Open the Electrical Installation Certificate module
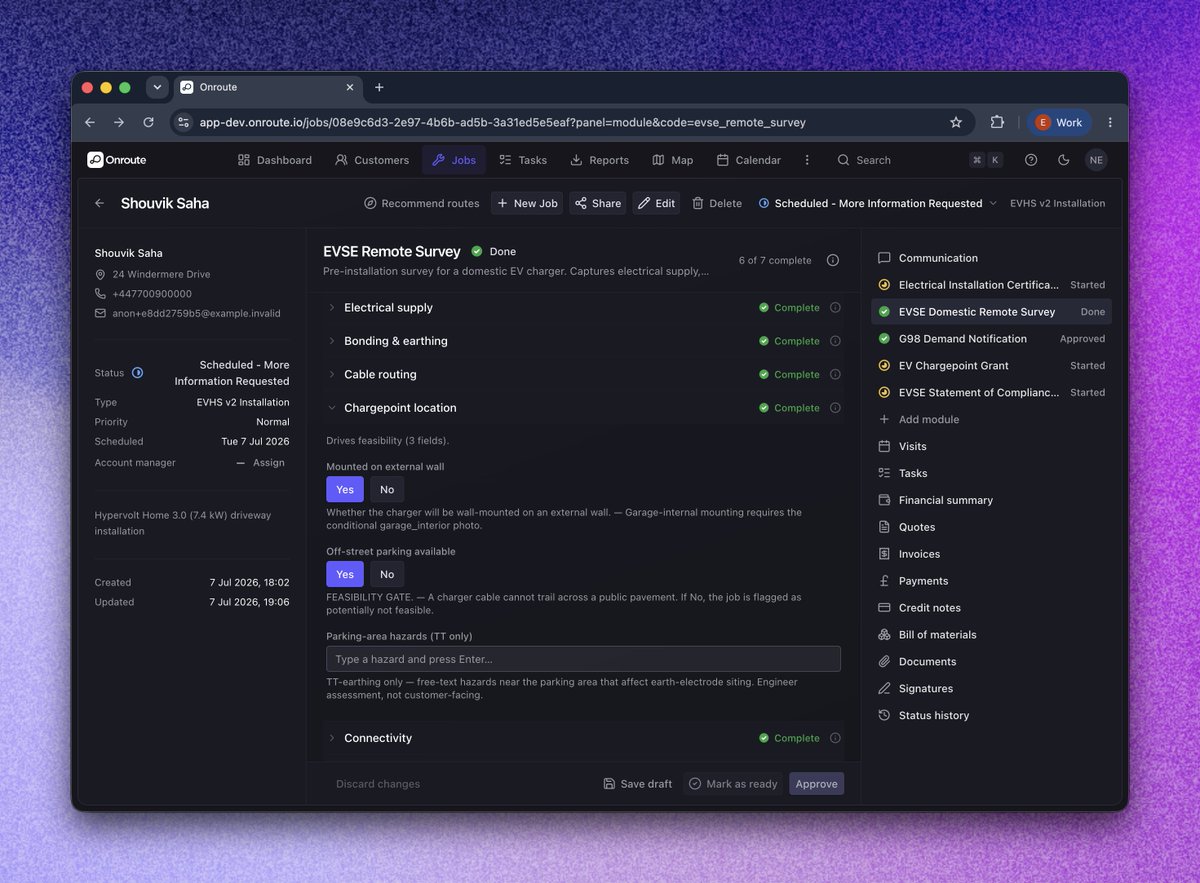The height and width of the screenshot is (883, 1200). tap(991, 285)
